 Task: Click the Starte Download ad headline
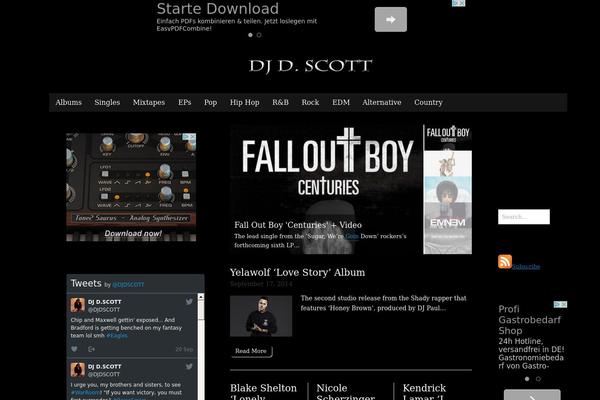pos(217,9)
